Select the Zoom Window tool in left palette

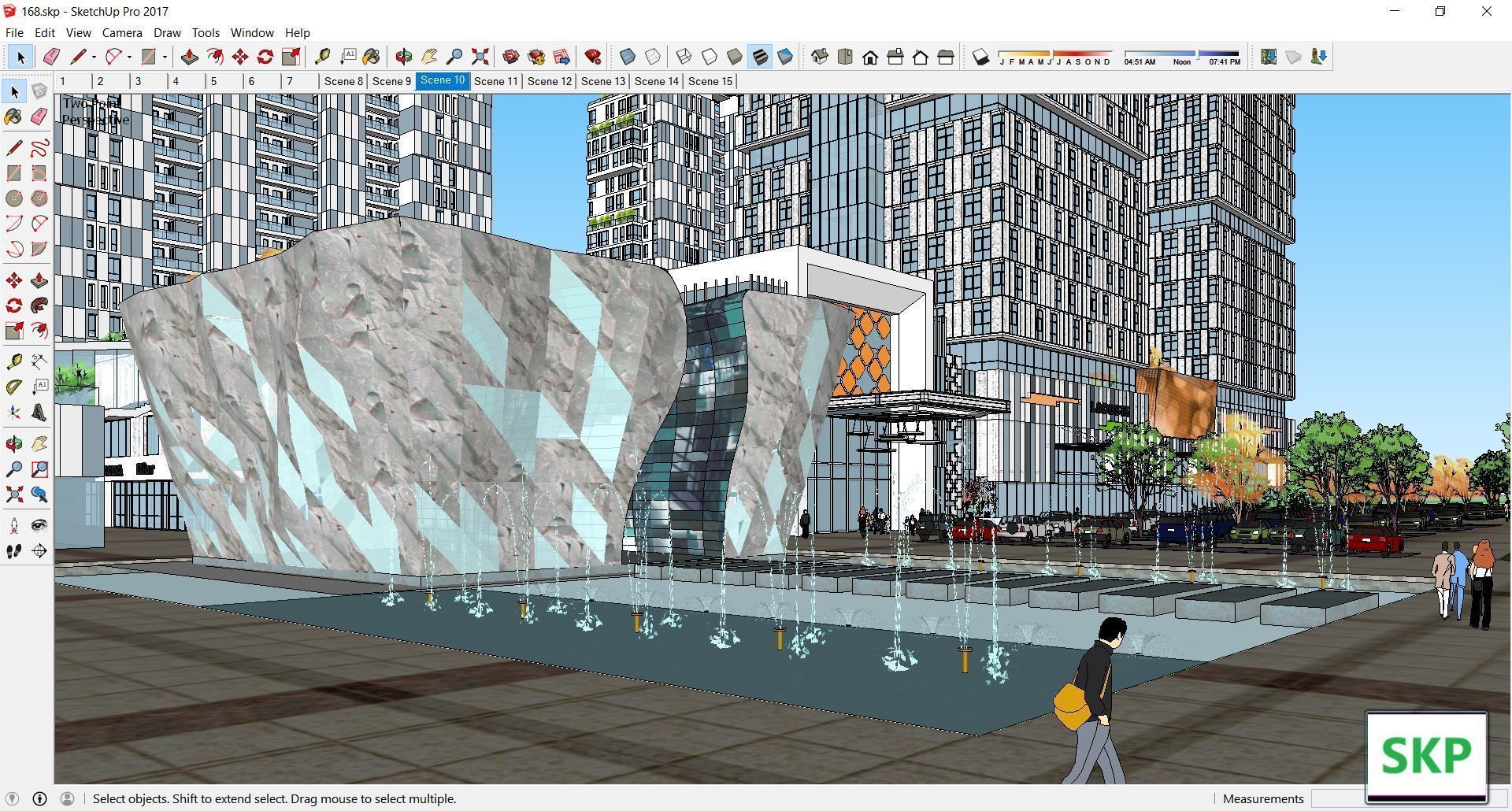pyautogui.click(x=39, y=469)
